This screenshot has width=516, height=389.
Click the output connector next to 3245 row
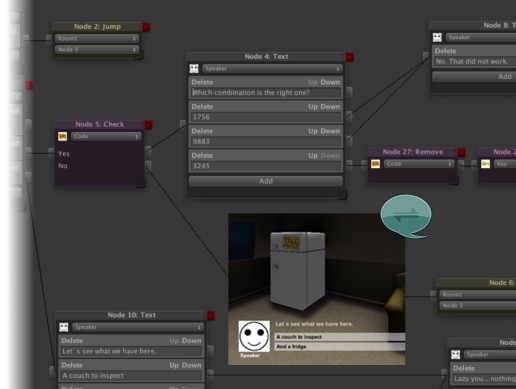pyautogui.click(x=349, y=163)
